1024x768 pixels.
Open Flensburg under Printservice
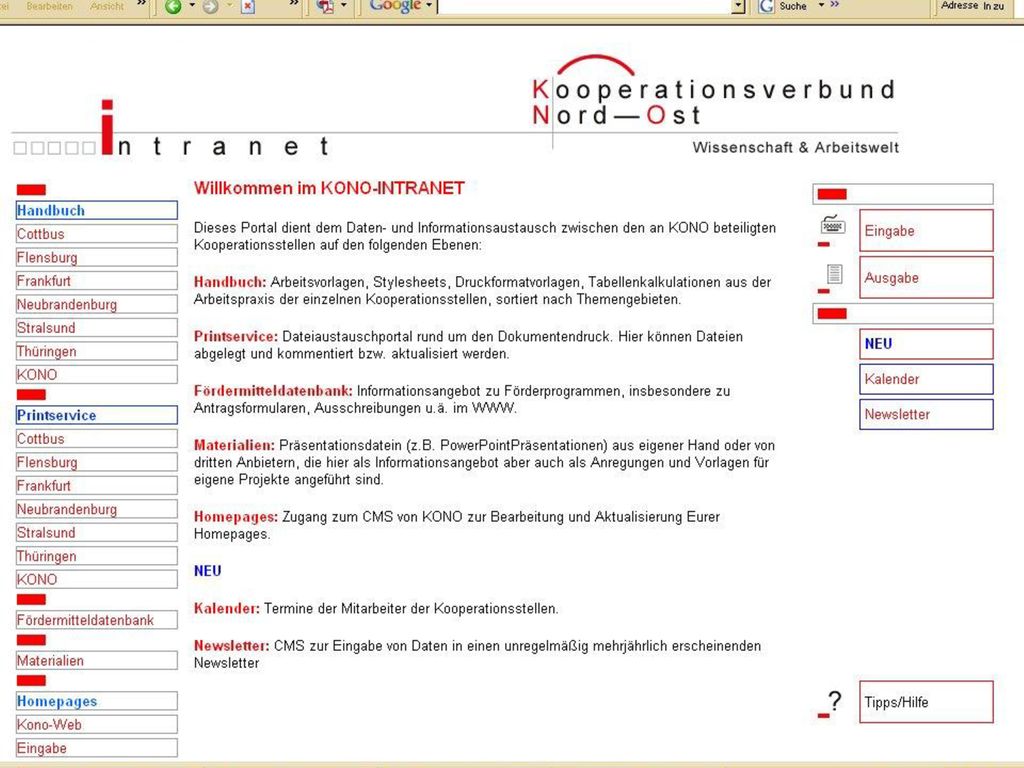(x=97, y=462)
